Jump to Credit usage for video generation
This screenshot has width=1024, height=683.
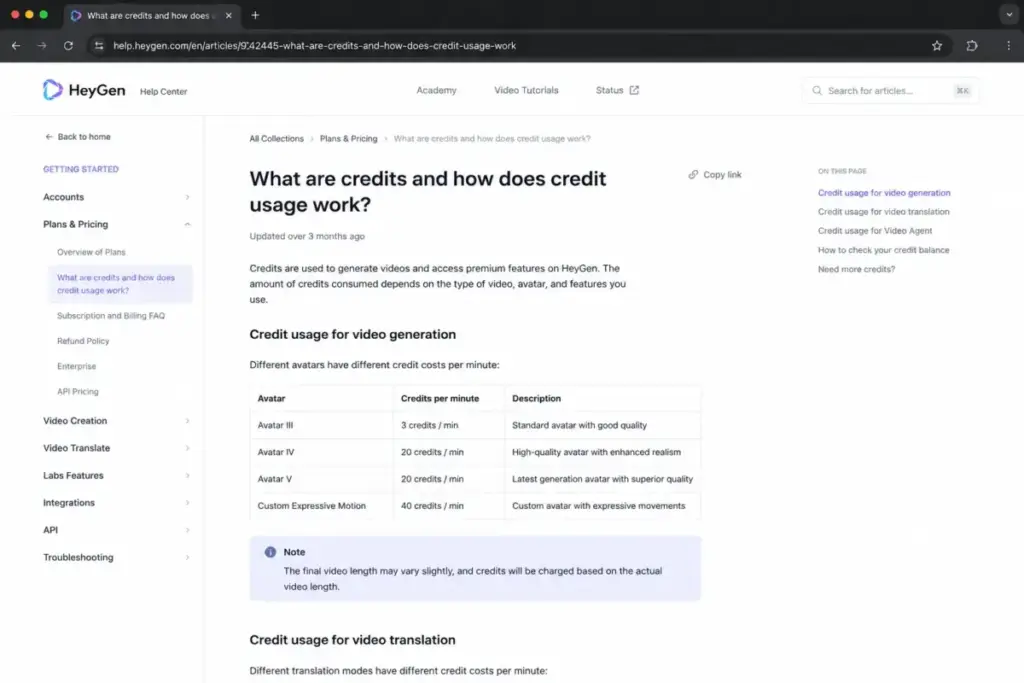(884, 193)
